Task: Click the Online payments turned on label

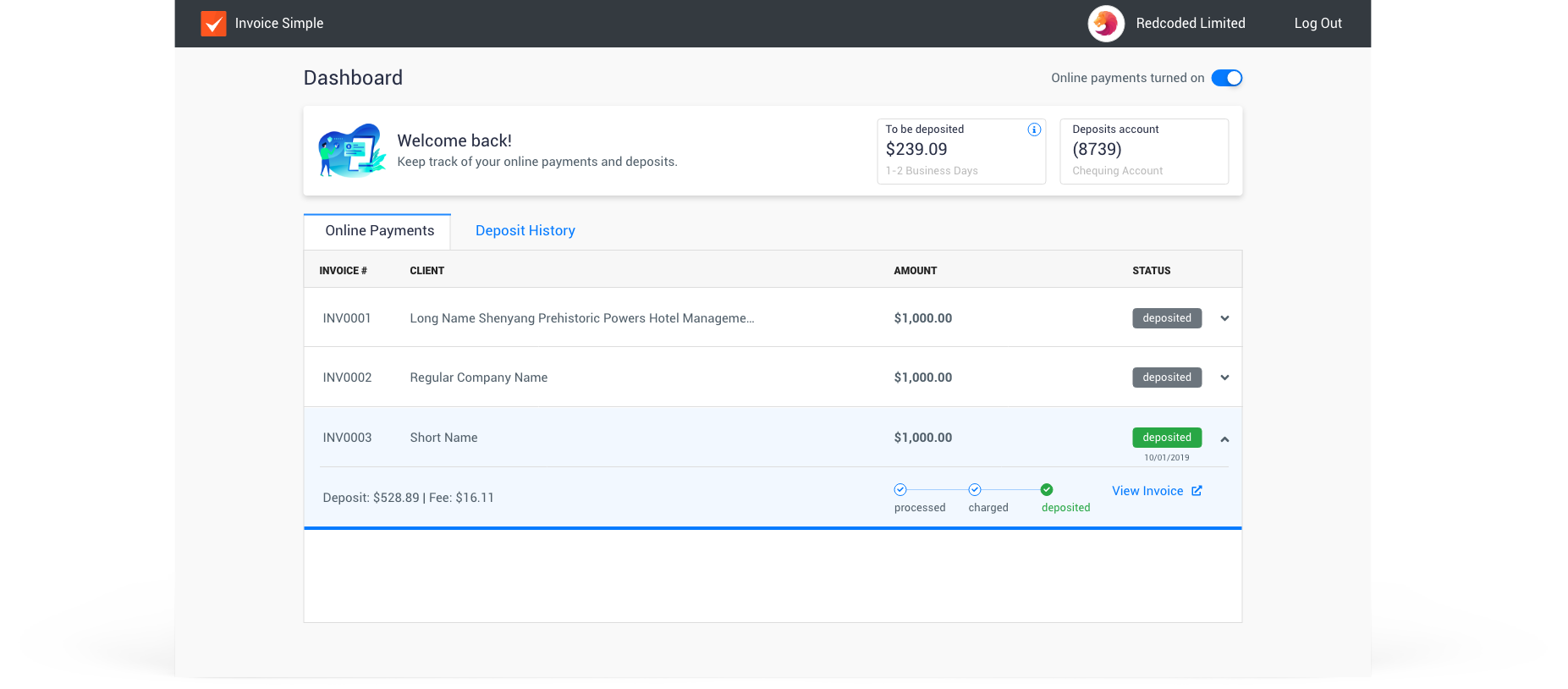Action: tap(1127, 78)
